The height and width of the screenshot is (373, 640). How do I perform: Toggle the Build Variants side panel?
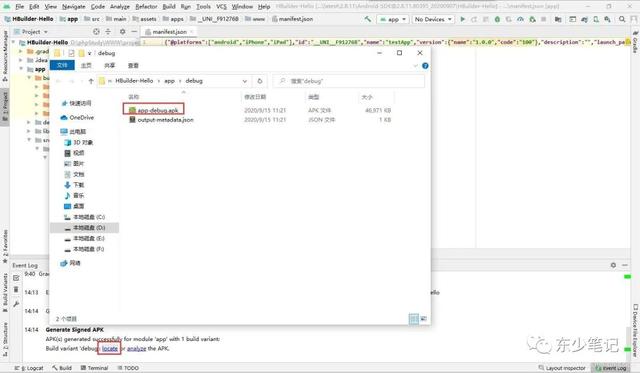tap(5, 292)
